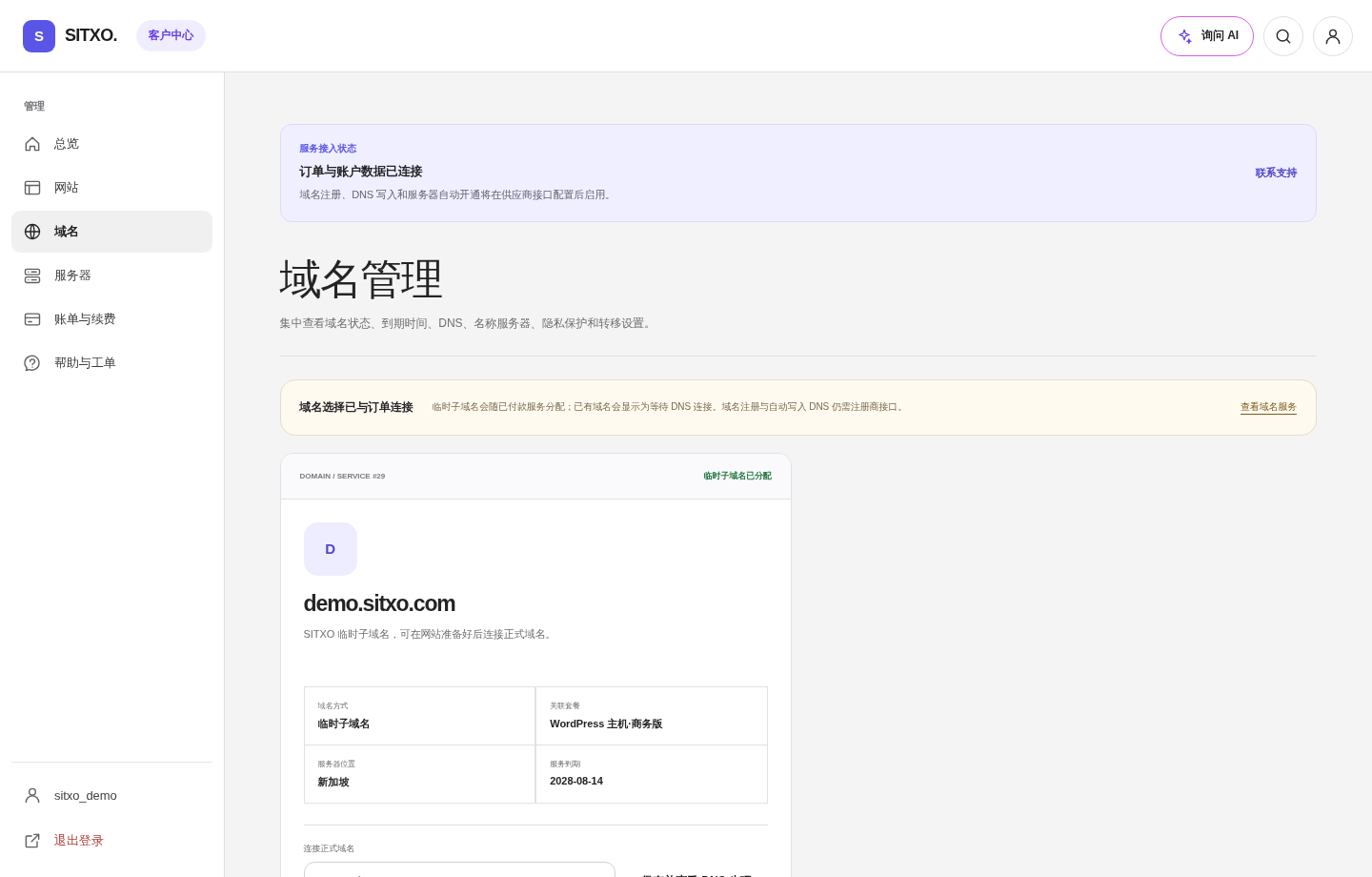
Task: Click the 临时子域名 value cell
Action: 419,716
